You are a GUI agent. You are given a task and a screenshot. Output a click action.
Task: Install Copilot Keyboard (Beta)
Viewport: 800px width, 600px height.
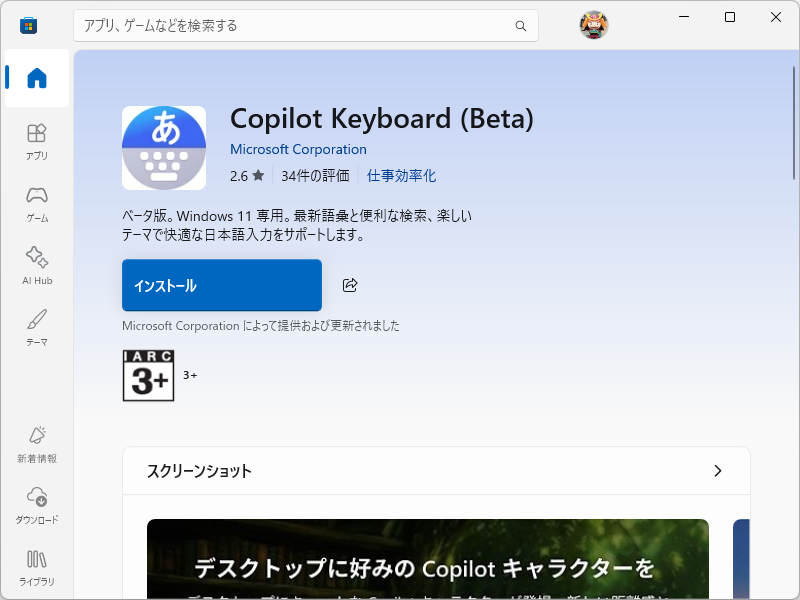click(x=221, y=285)
